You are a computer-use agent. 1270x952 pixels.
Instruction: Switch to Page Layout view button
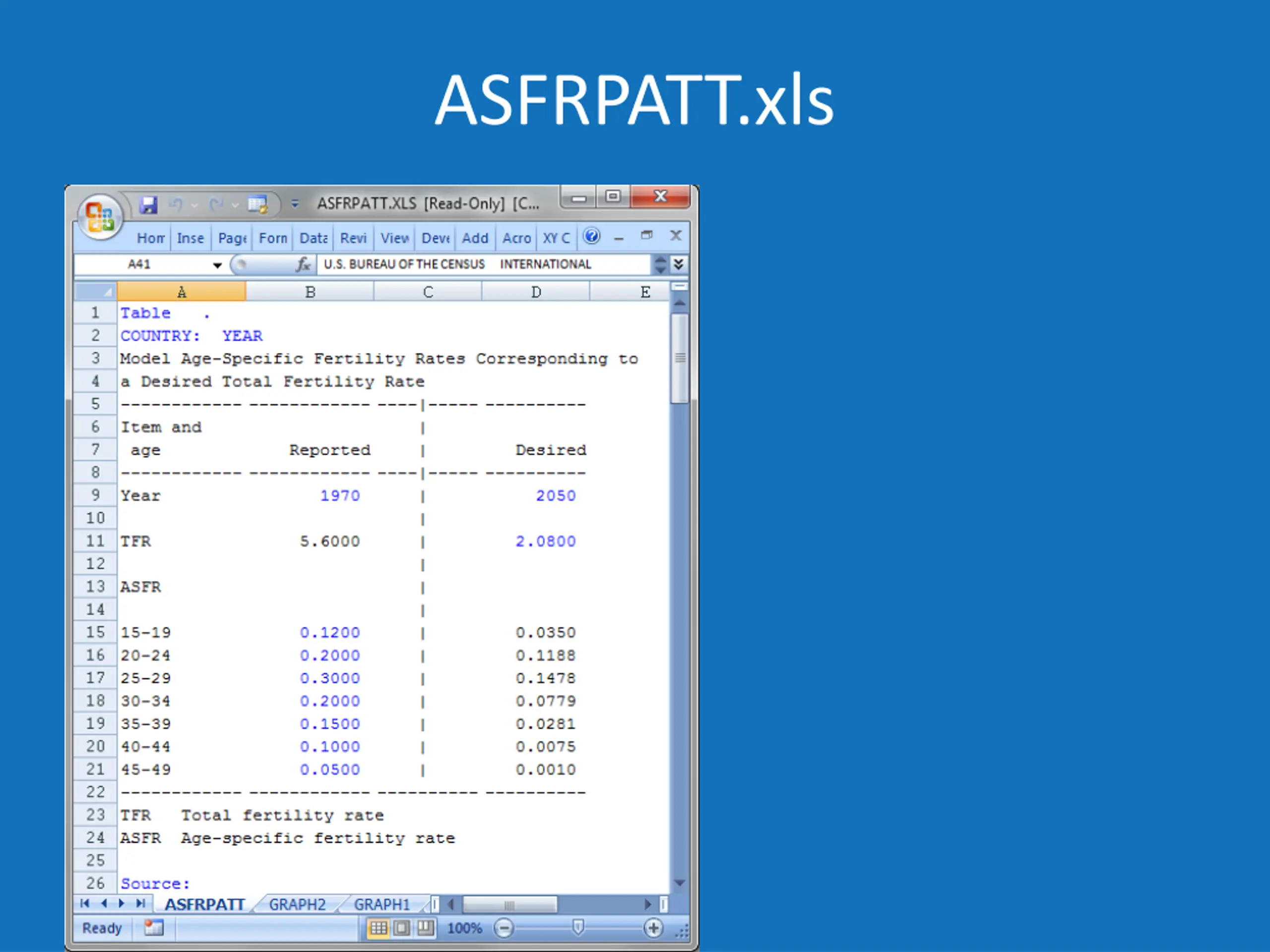(402, 928)
